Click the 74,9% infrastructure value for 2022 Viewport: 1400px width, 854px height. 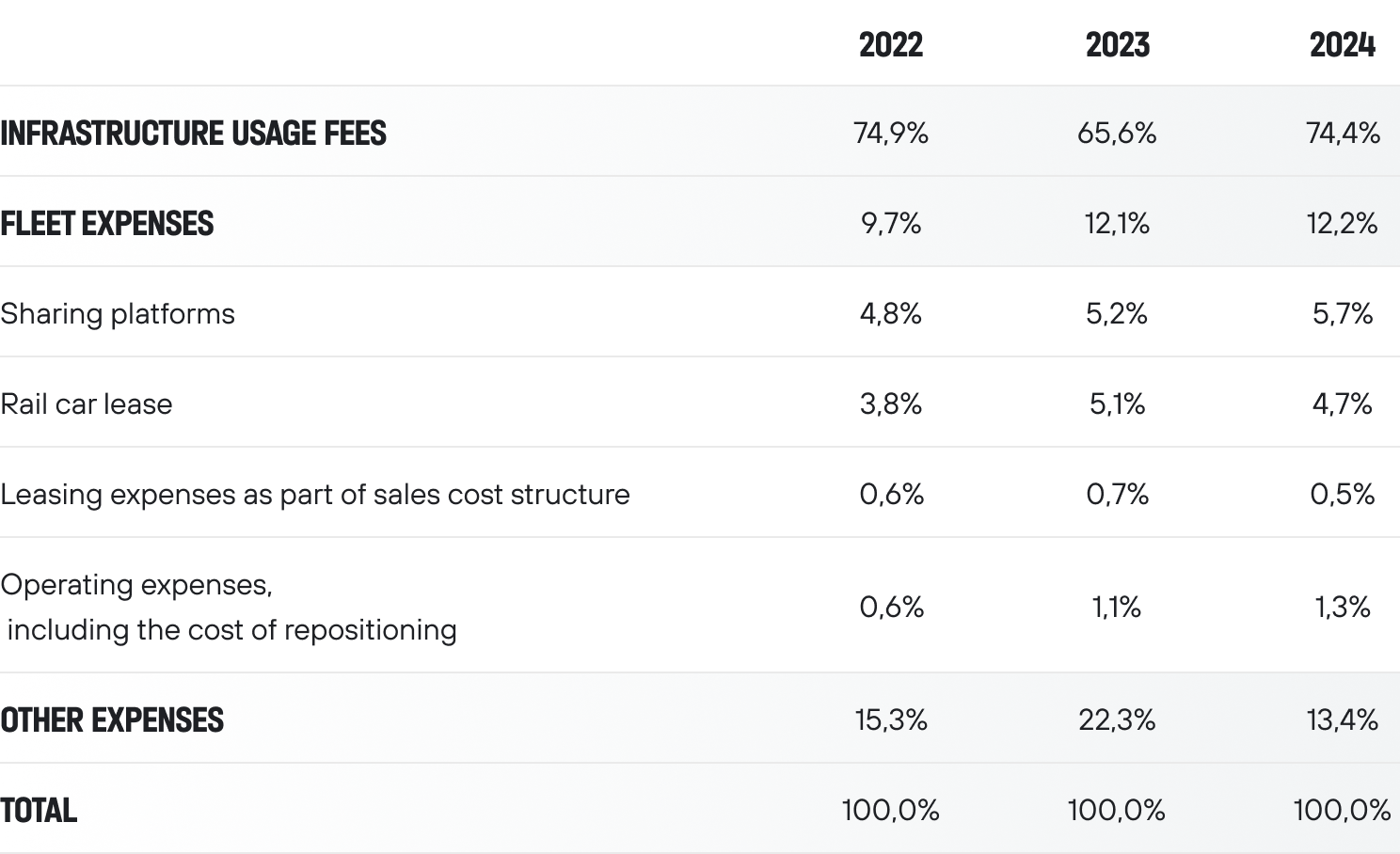[890, 133]
